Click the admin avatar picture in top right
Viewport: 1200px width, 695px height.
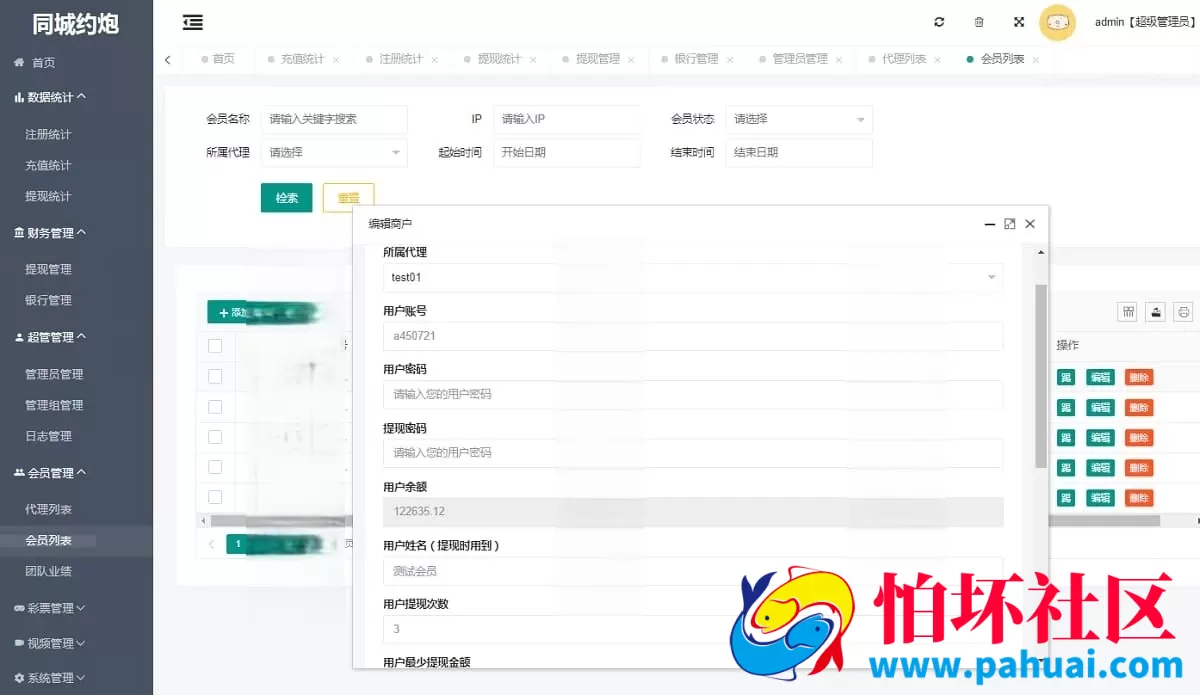coord(1057,22)
